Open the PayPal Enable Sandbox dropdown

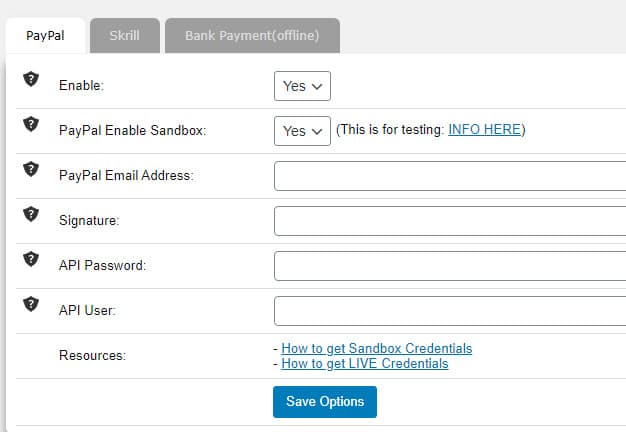click(302, 131)
